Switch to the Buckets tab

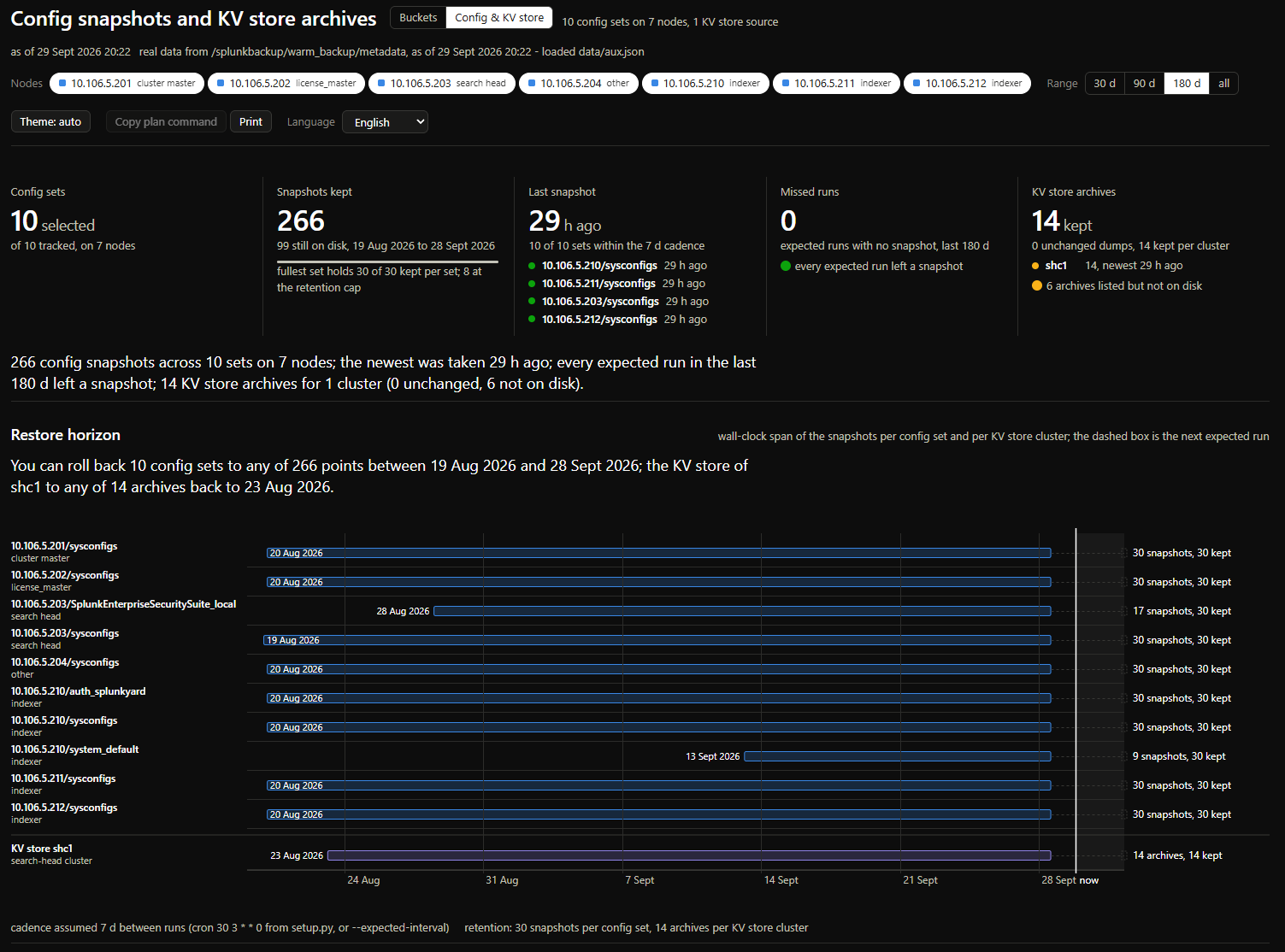point(418,17)
